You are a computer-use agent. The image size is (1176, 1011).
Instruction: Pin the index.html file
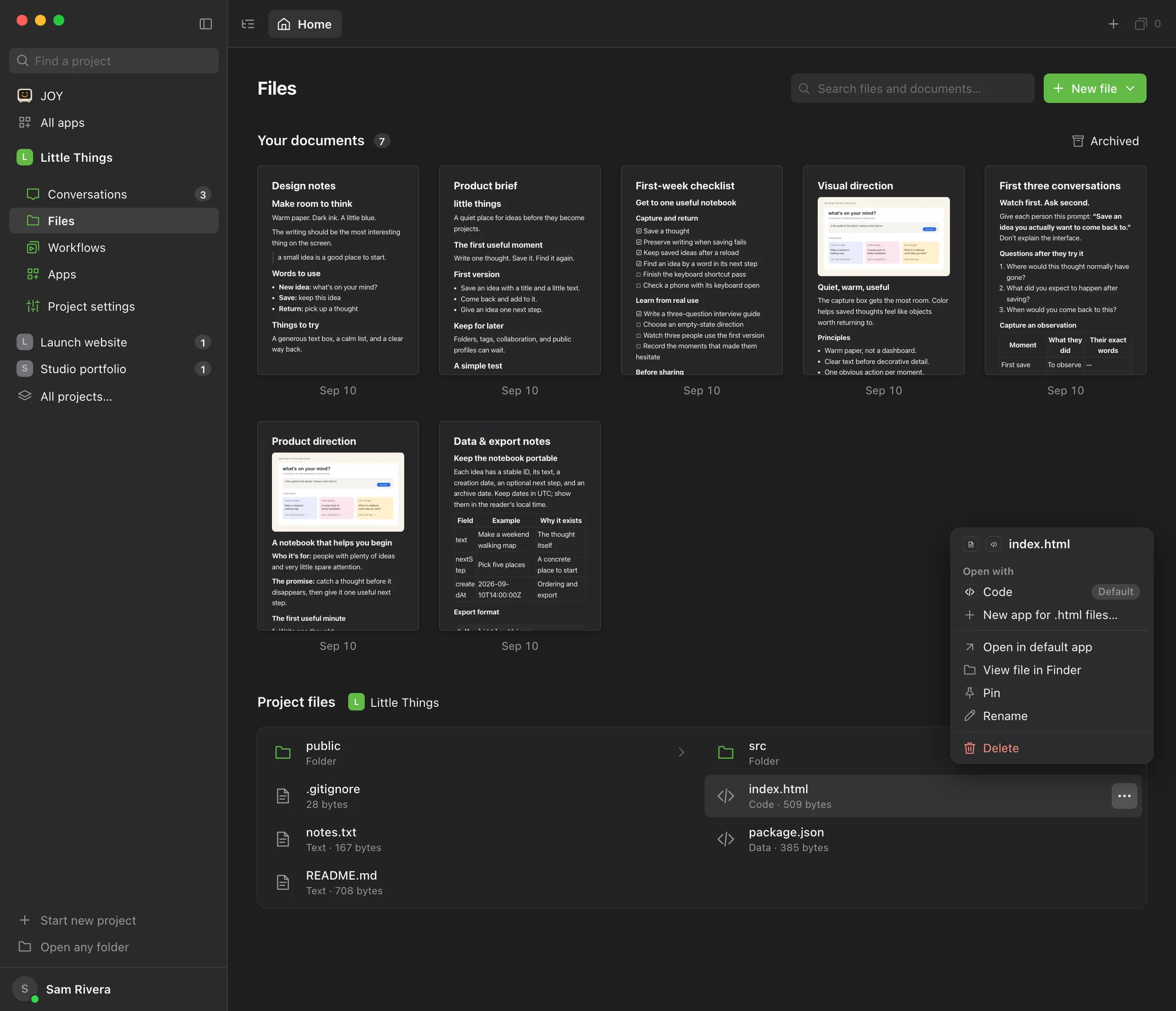click(x=1051, y=693)
